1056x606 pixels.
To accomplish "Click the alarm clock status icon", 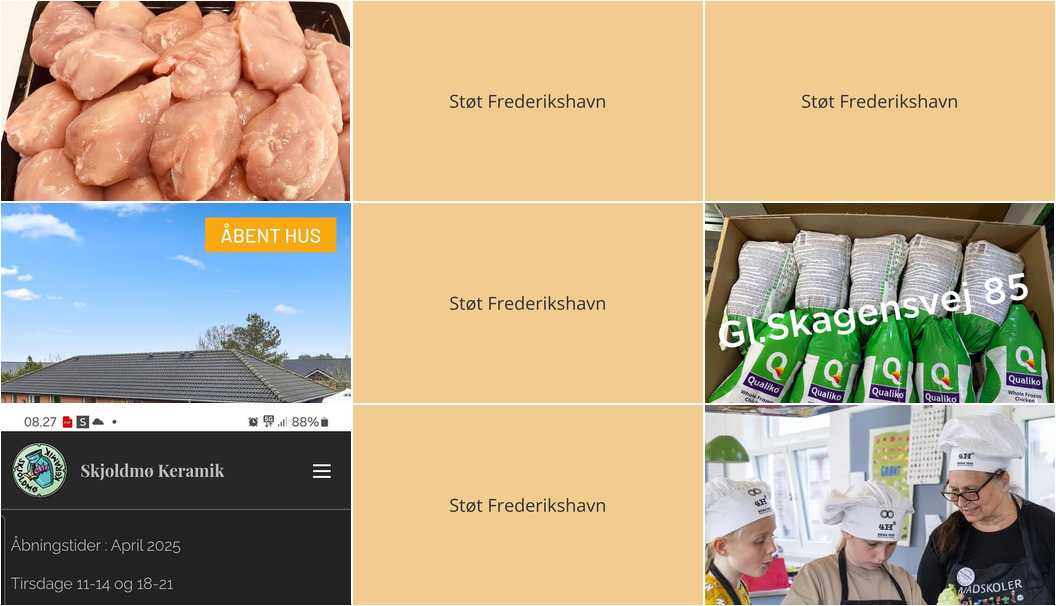I will pos(253,422).
